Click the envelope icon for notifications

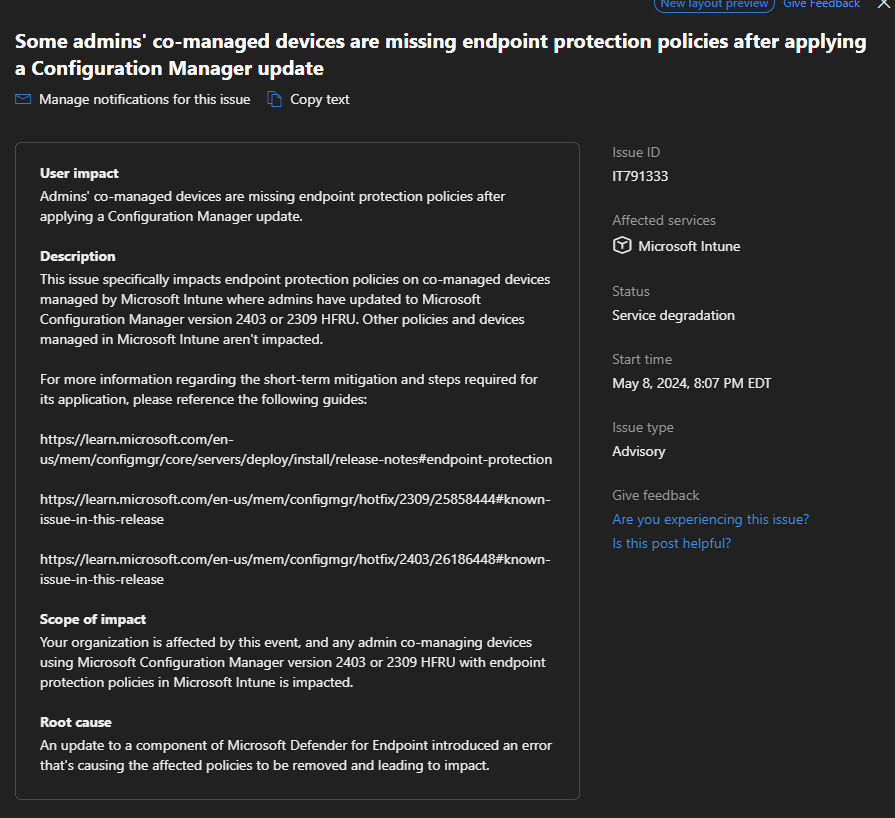(23, 99)
